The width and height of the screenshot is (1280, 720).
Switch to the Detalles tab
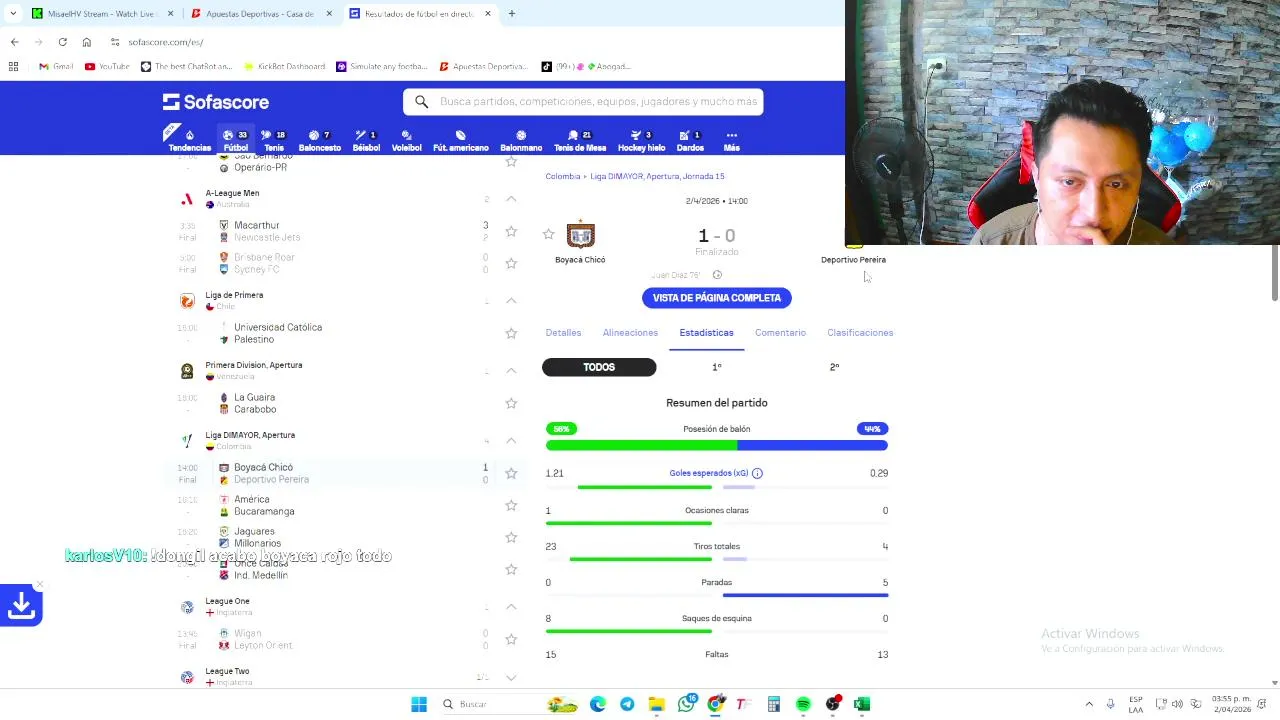pyautogui.click(x=563, y=332)
